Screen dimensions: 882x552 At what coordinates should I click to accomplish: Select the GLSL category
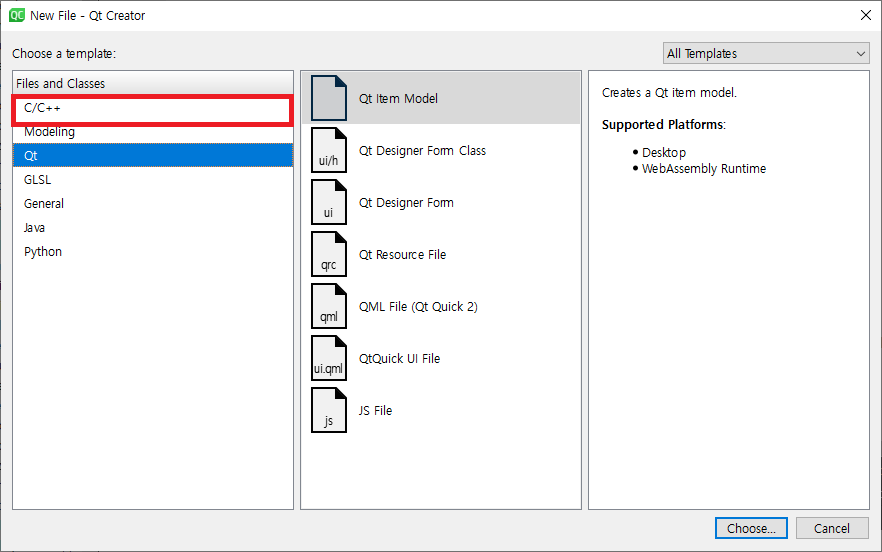(153, 180)
